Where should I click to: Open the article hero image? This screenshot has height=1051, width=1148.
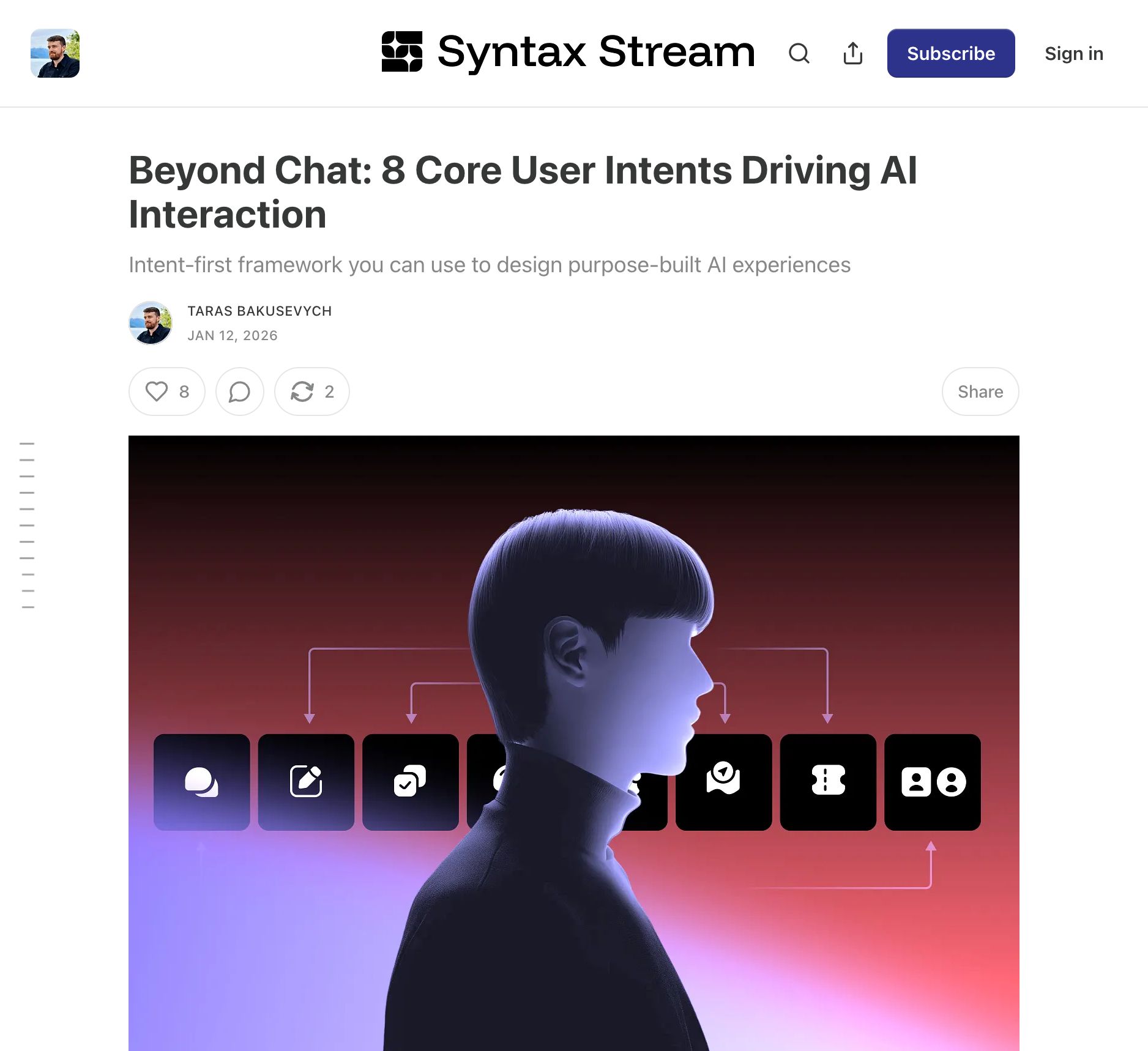[574, 743]
